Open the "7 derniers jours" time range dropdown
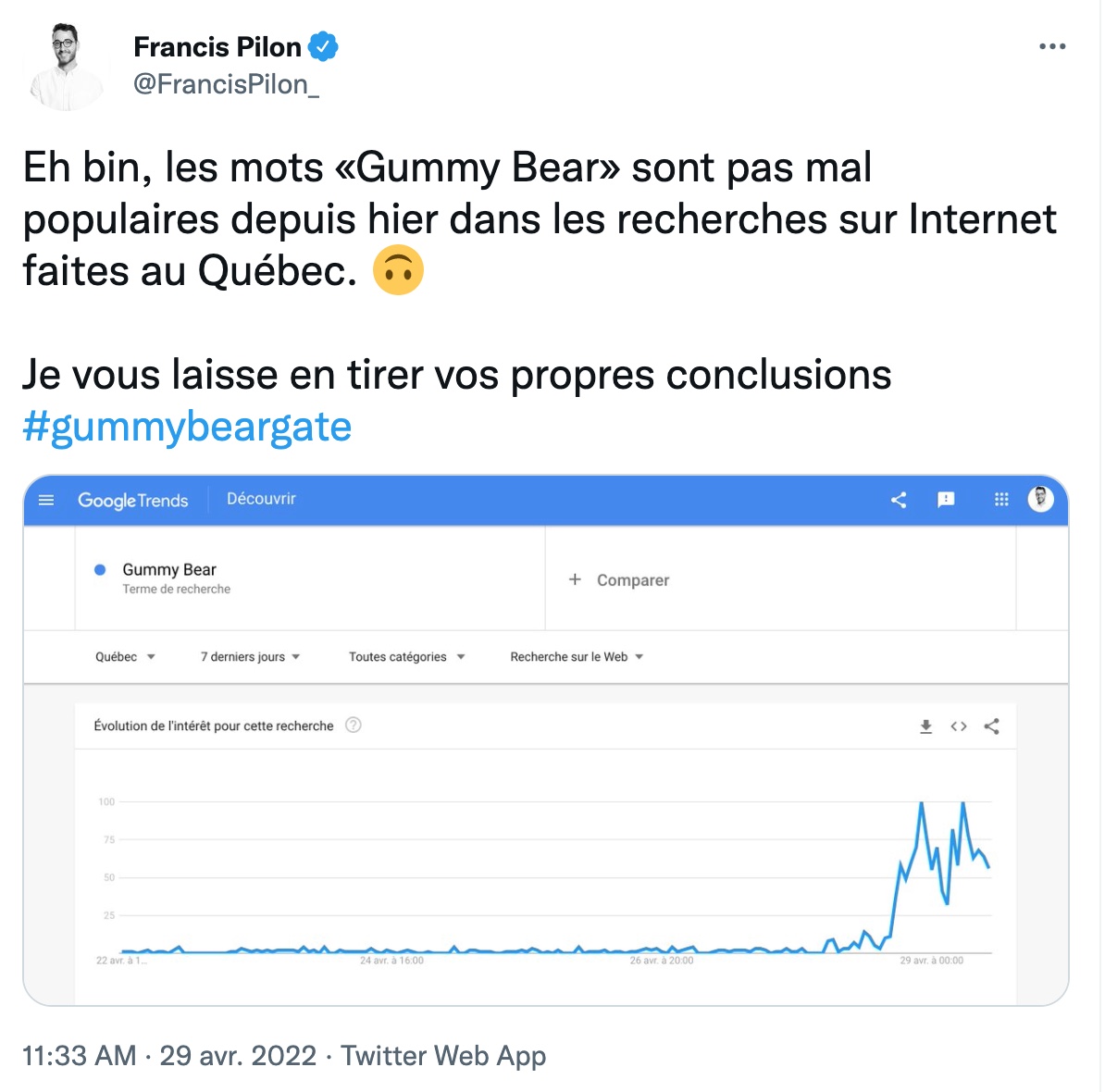1105x1092 pixels. (250, 657)
